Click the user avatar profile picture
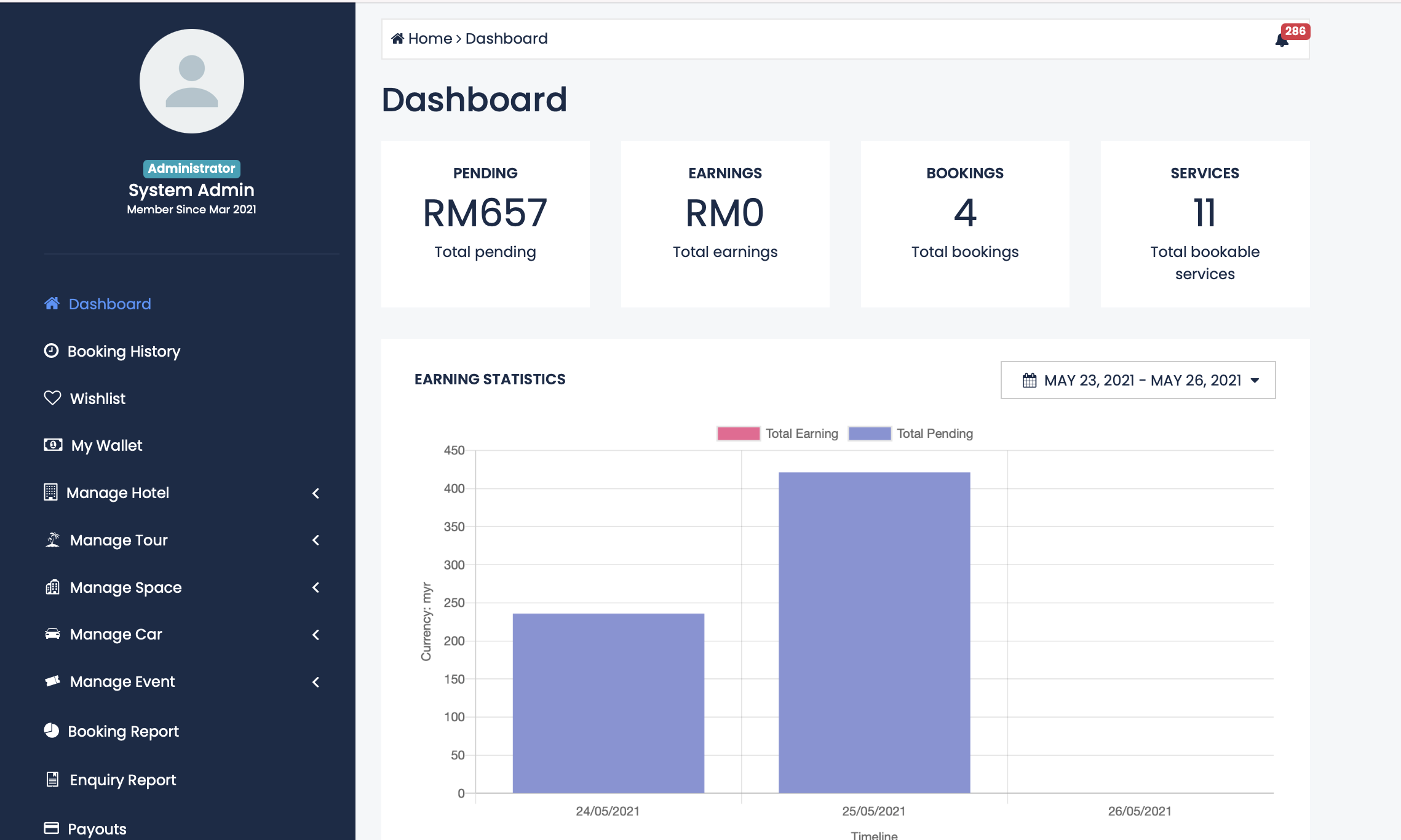This screenshot has width=1401, height=840. 192,81
